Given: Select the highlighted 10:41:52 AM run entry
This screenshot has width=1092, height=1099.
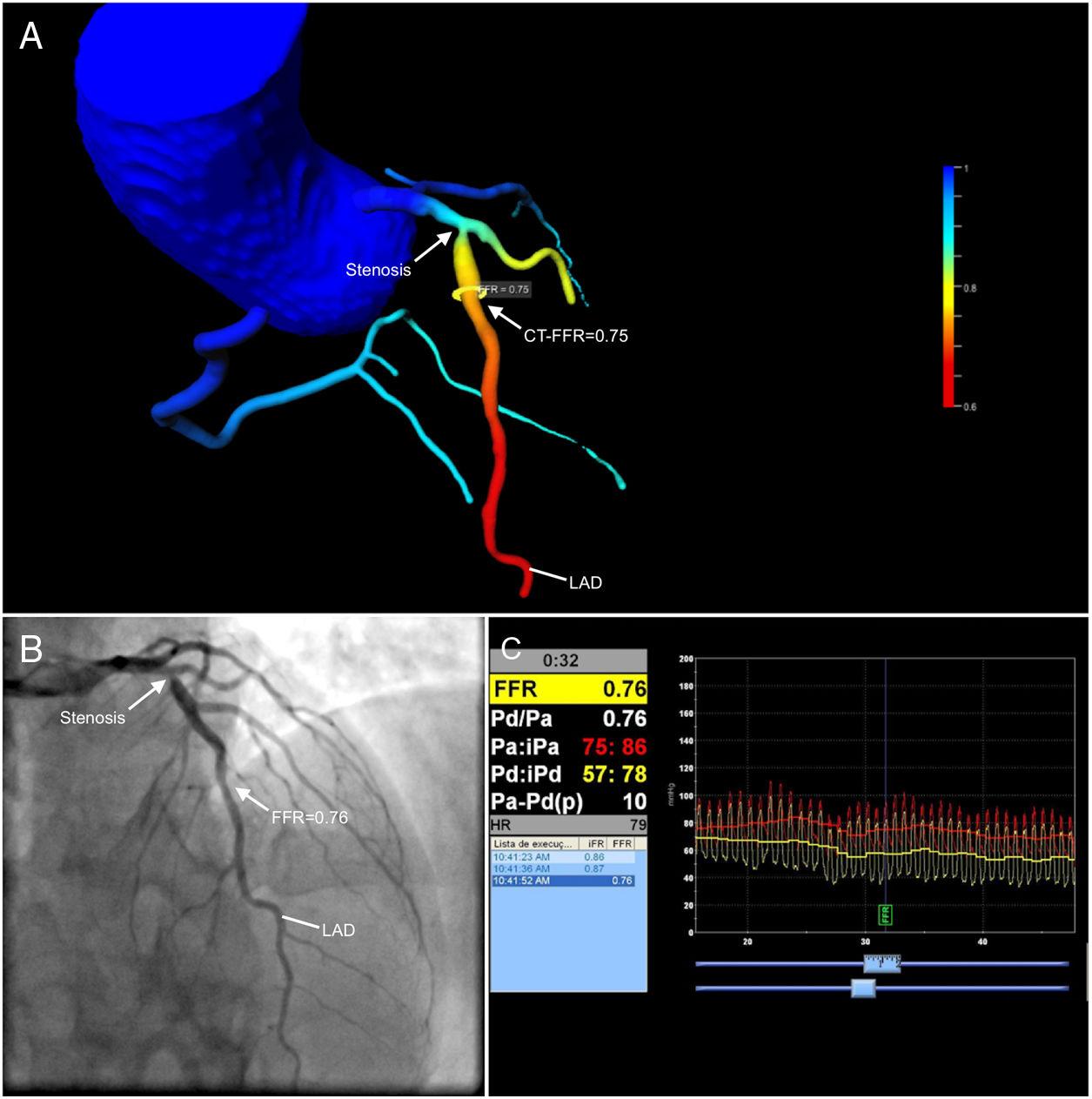Looking at the screenshot, I should point(562,881).
